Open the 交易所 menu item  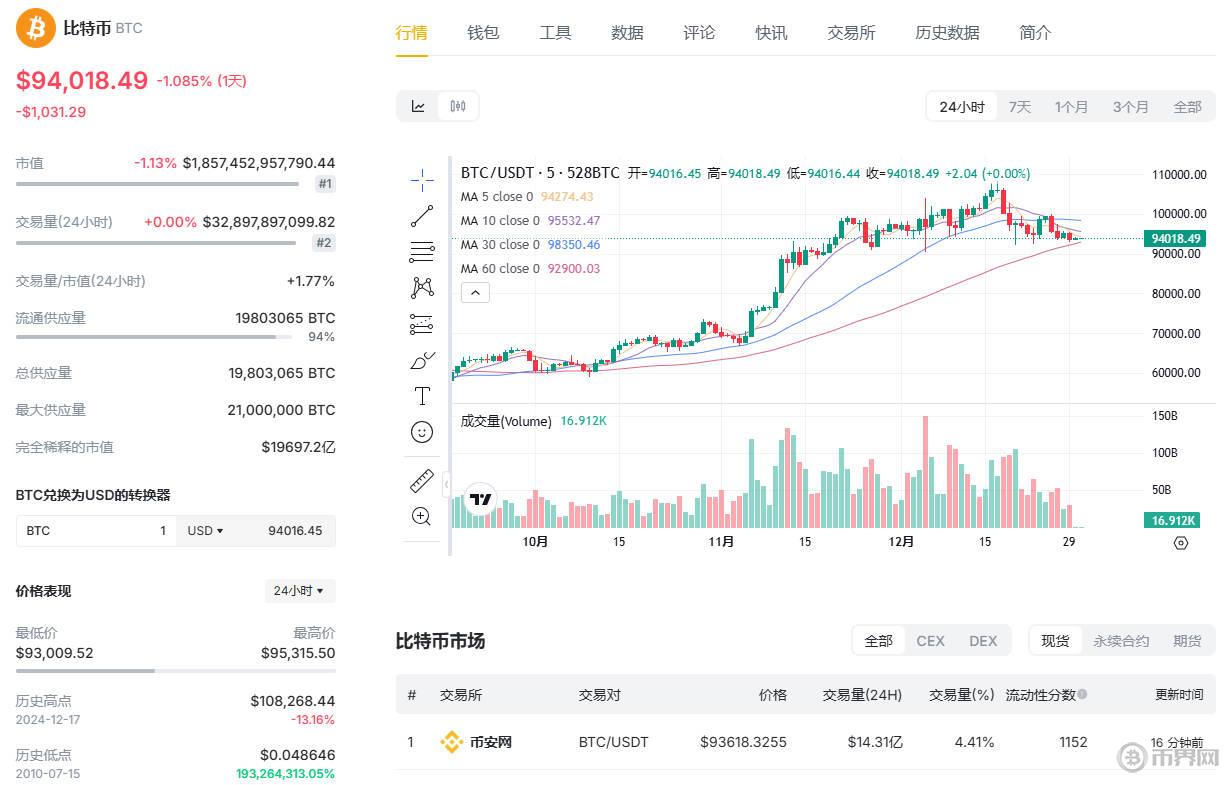tap(851, 32)
